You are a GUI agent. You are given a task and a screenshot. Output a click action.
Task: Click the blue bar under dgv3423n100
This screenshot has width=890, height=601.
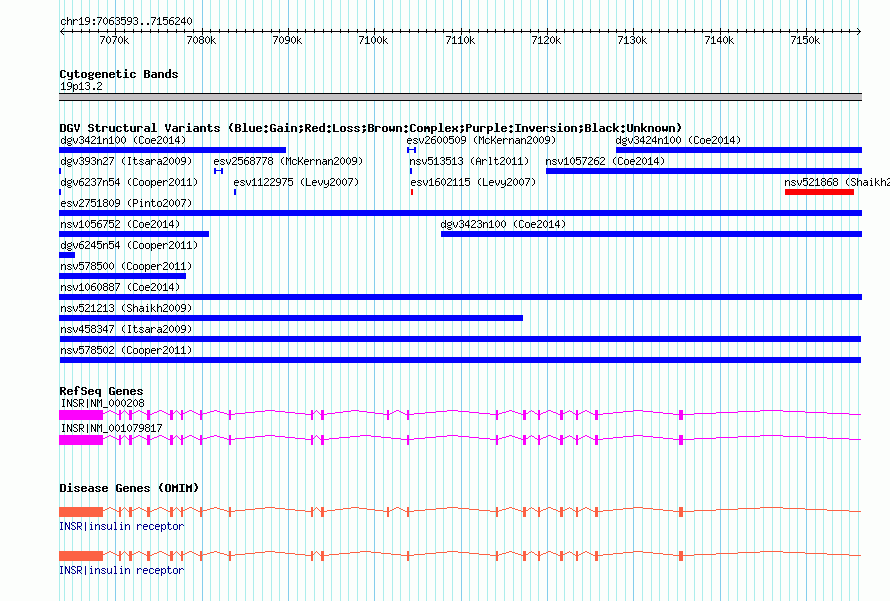click(x=652, y=234)
